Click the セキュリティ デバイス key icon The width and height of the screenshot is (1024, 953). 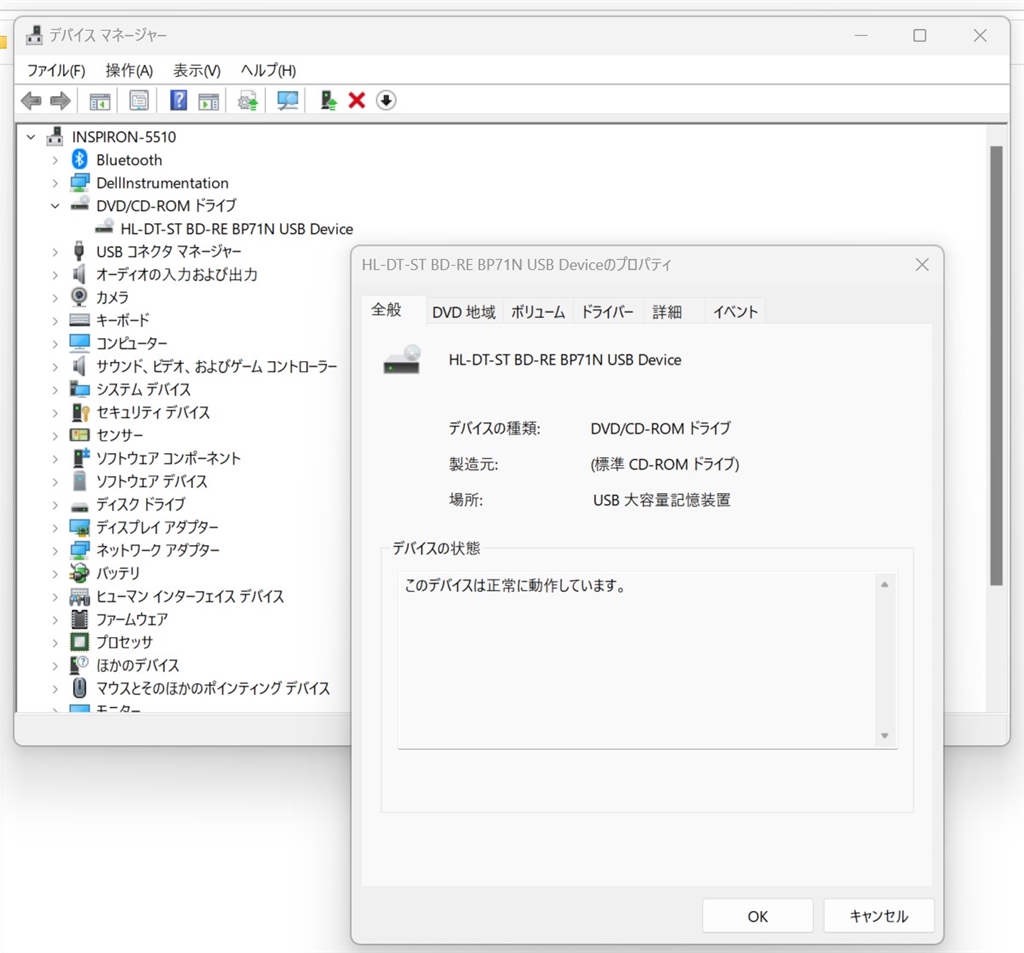[80, 412]
